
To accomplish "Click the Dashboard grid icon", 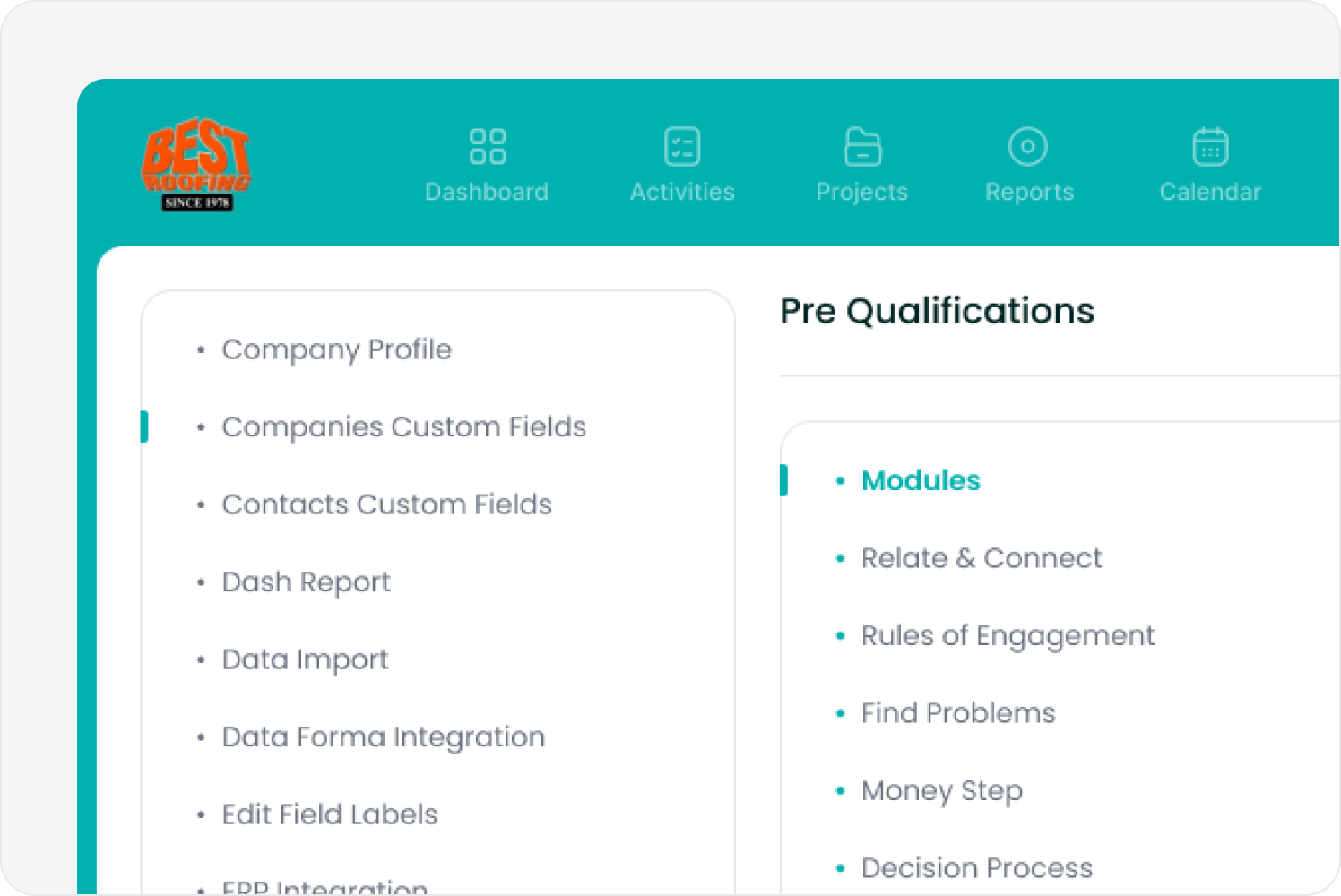I will tap(487, 146).
